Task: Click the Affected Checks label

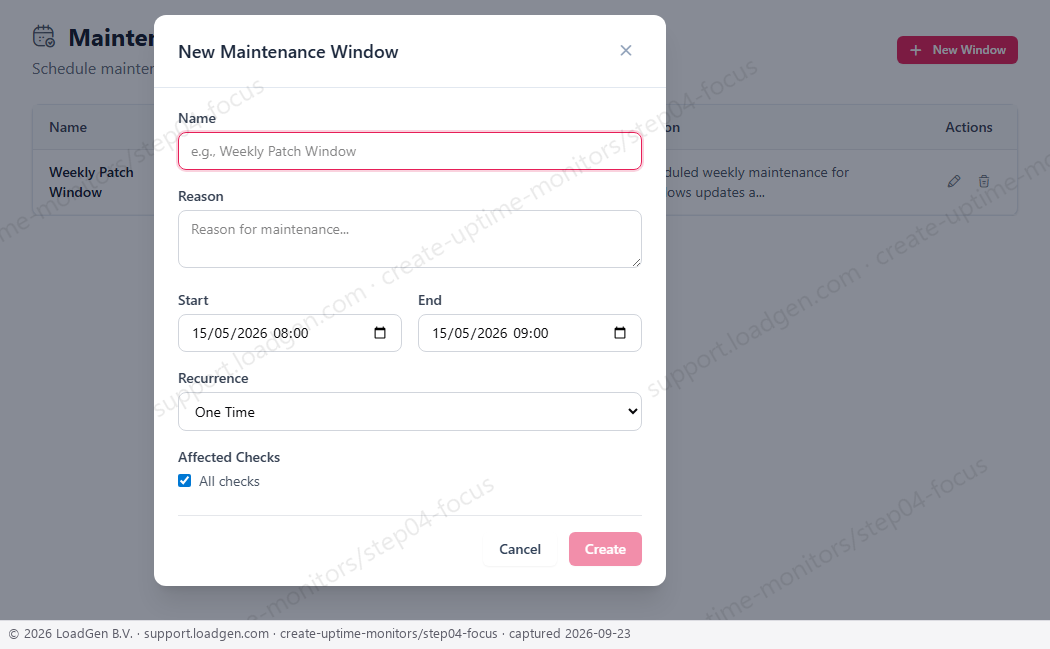Action: tap(229, 457)
